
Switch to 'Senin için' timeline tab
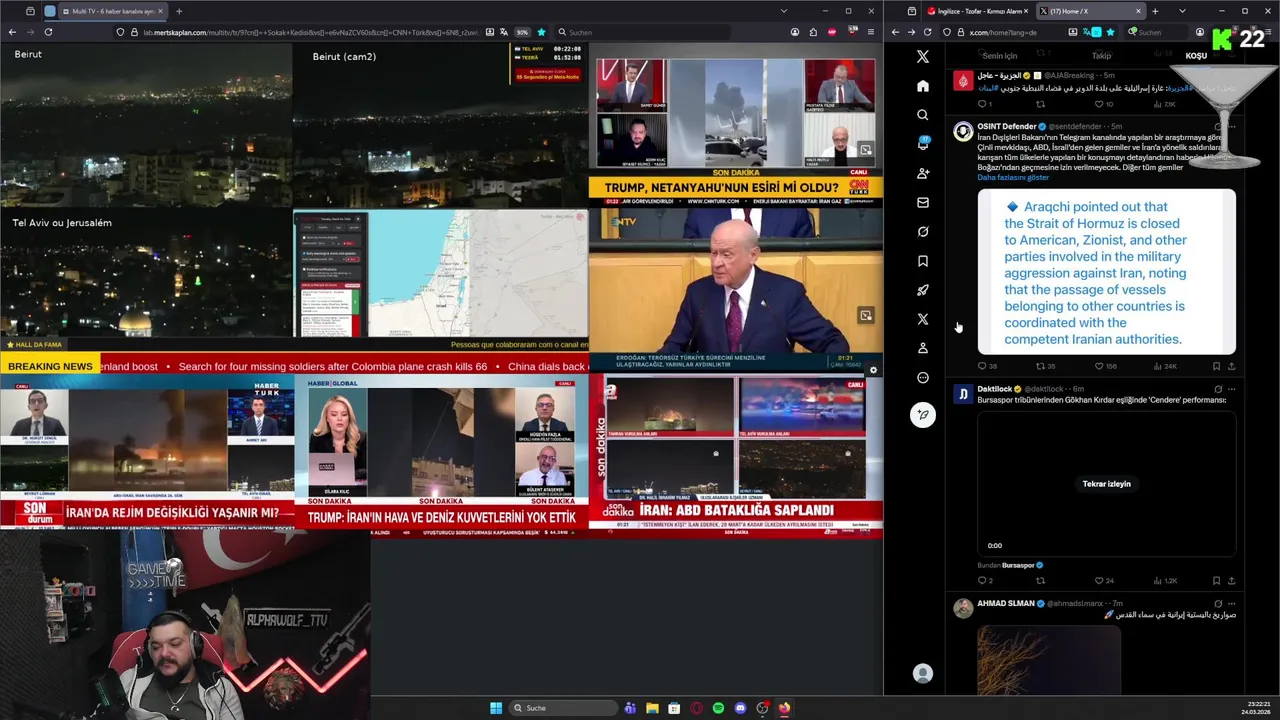pos(999,56)
